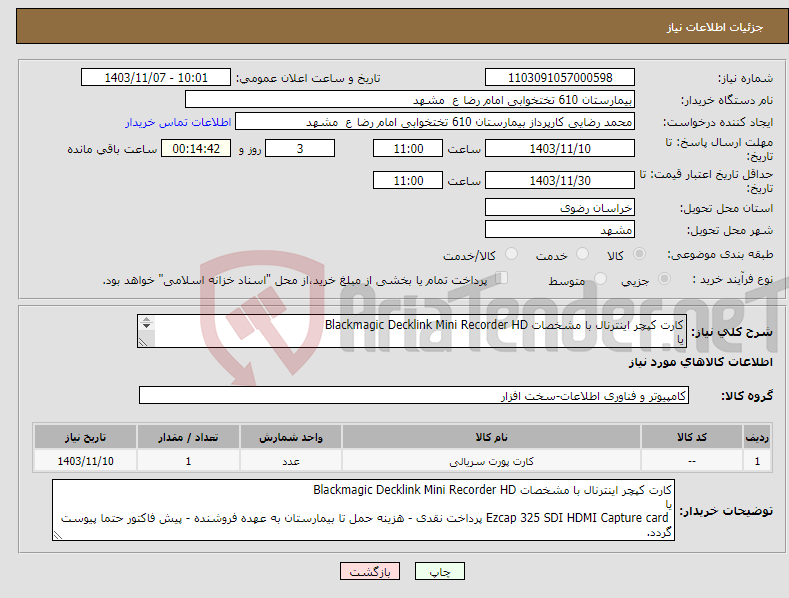Screen dimensions: 789x598
Task: Toggle the اسناد خزانه اسلامی payment checkbox
Action: [502, 278]
